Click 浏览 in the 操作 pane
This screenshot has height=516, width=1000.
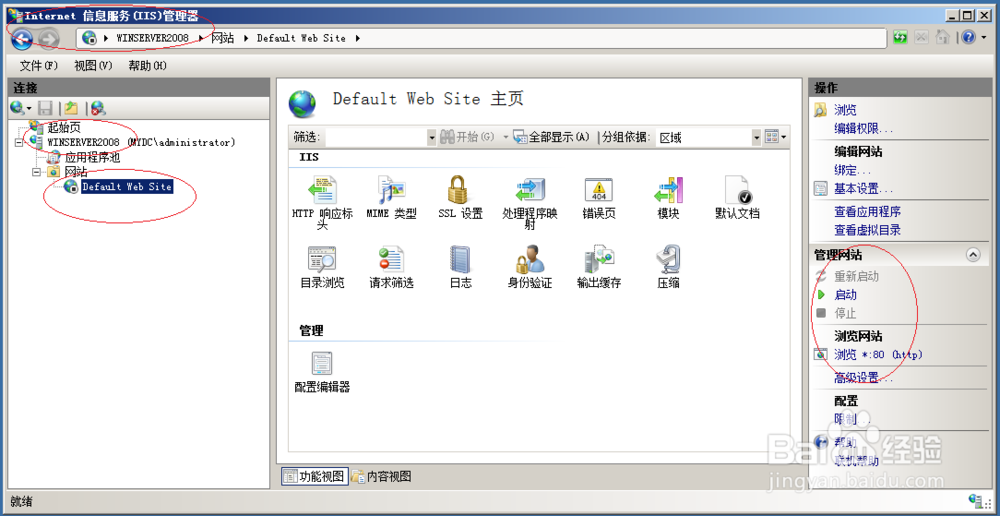(x=845, y=110)
